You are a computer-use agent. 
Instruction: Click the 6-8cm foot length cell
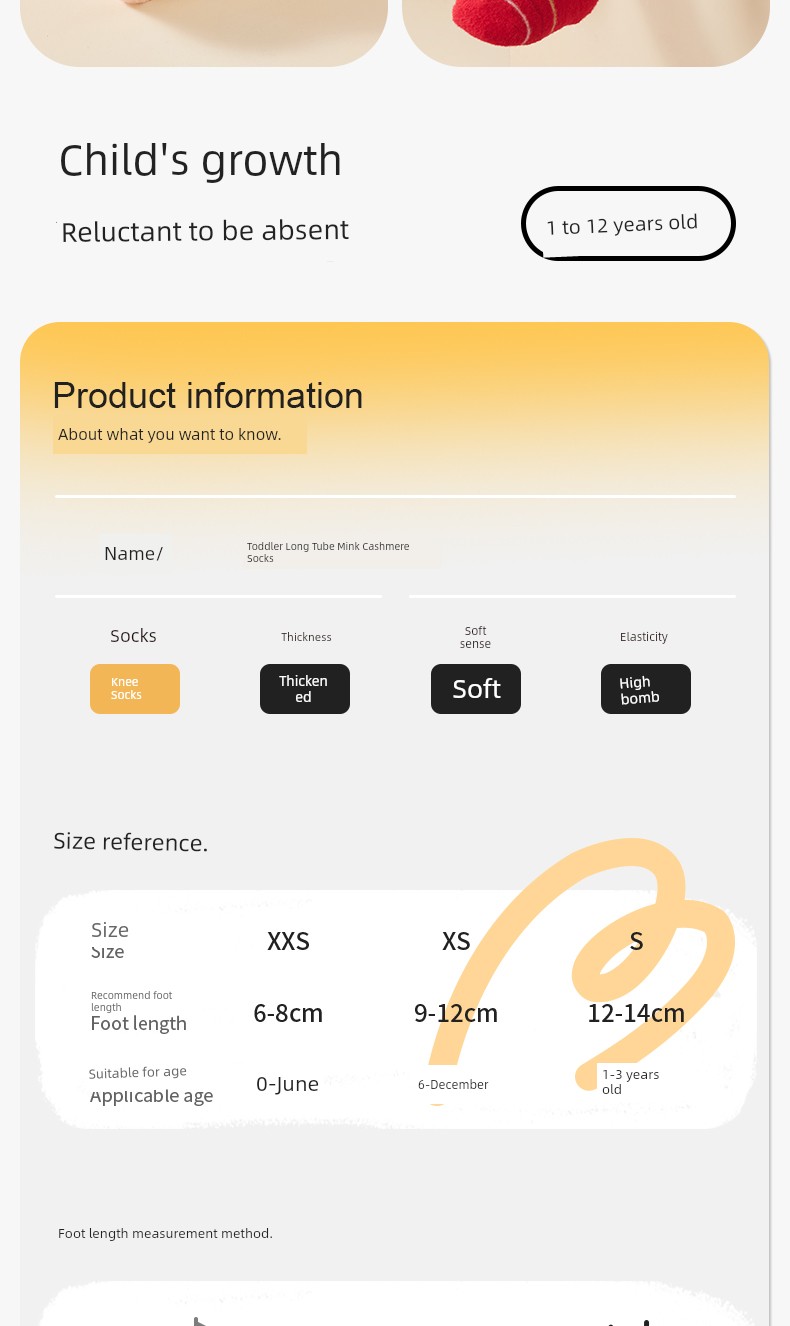pos(288,1013)
